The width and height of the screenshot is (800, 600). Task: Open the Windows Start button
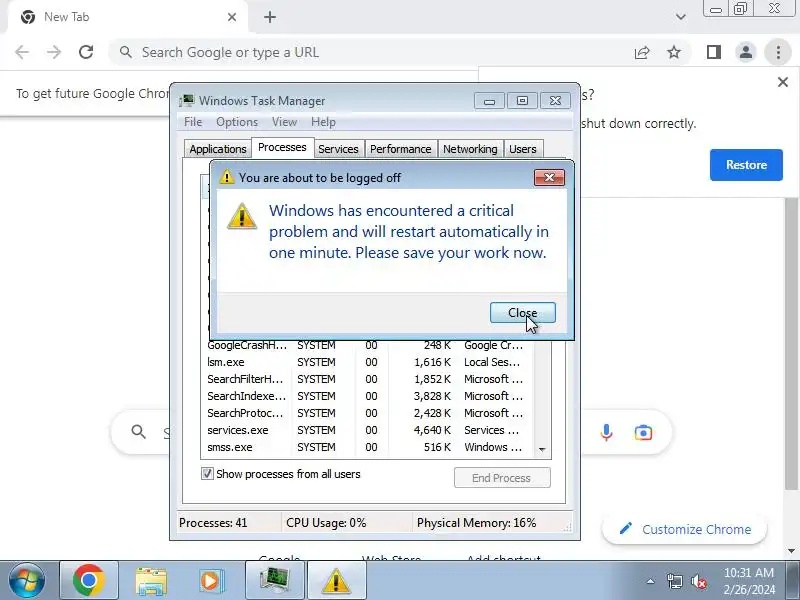pyautogui.click(x=27, y=581)
